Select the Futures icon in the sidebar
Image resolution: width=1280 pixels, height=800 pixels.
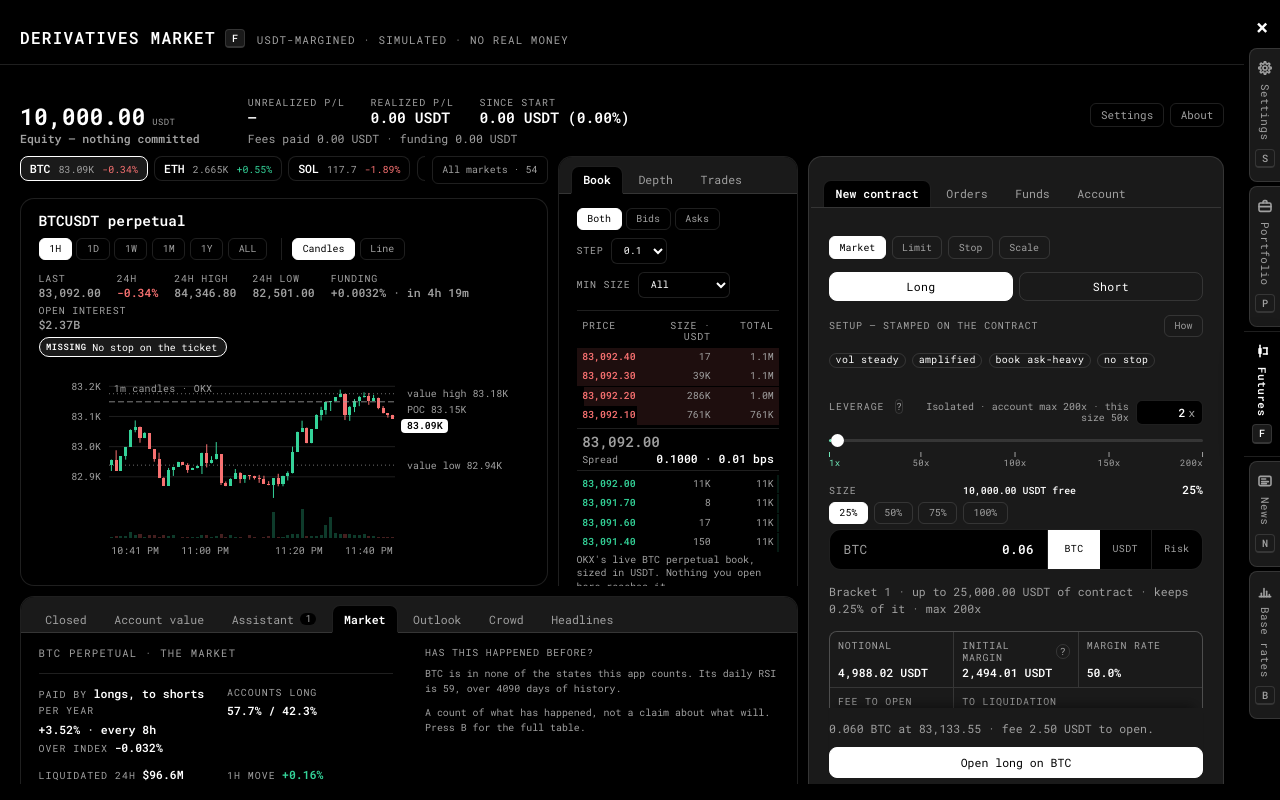pos(1264,351)
